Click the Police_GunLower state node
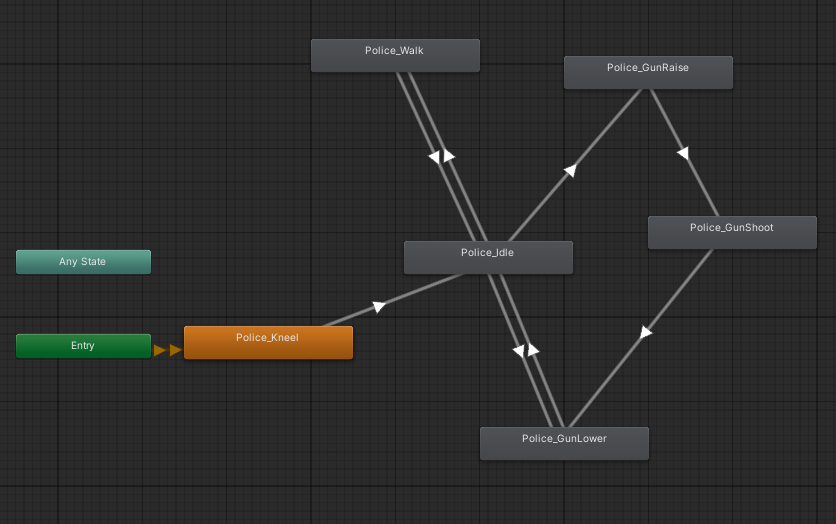Screen dimensions: 836x524 coord(564,443)
